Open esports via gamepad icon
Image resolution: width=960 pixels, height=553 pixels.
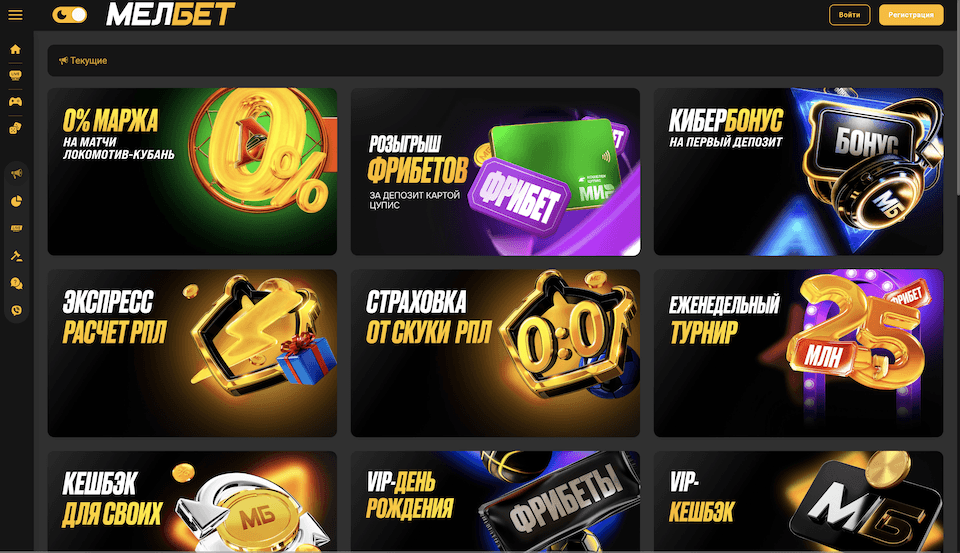coord(15,102)
